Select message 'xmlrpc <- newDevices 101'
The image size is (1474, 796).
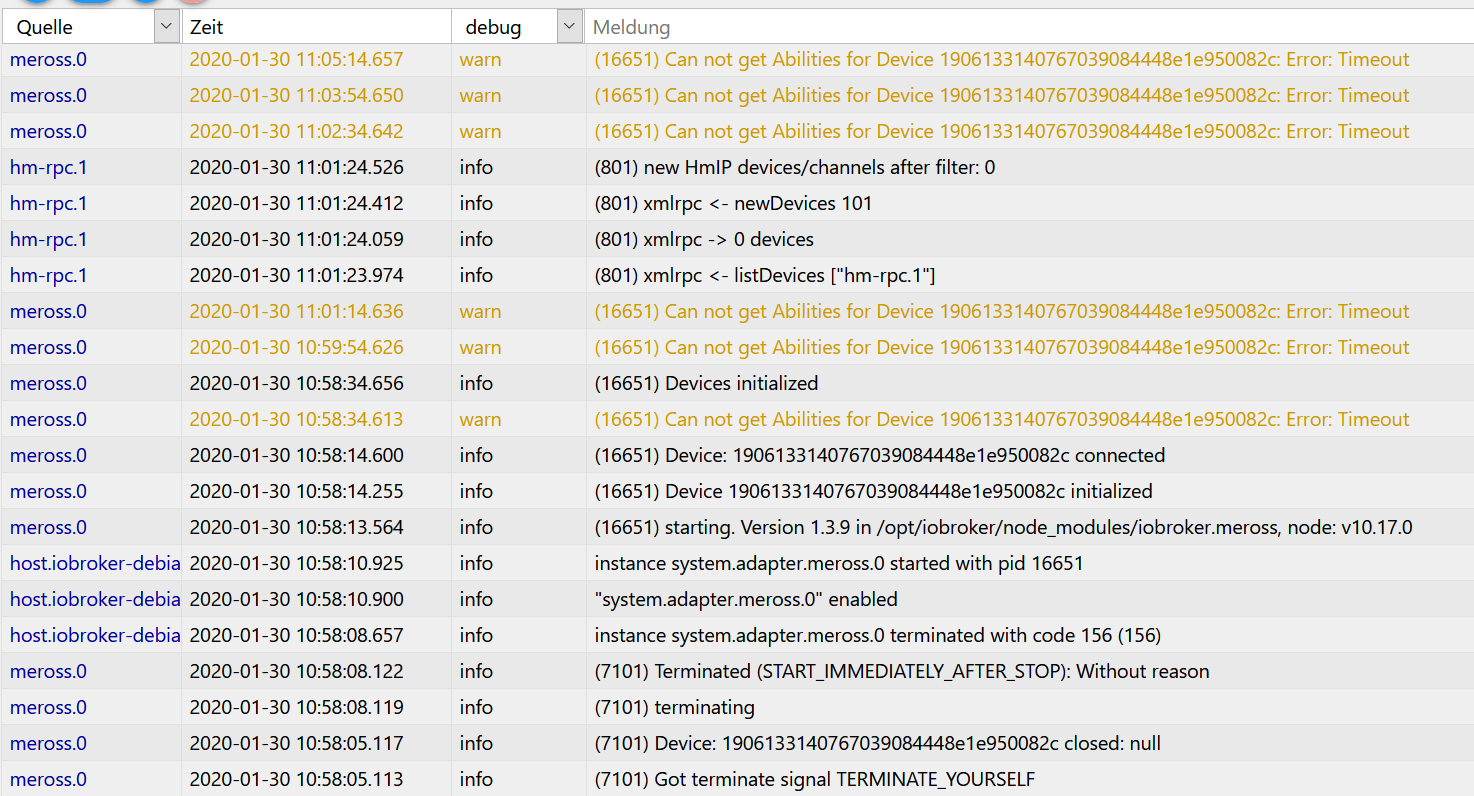[x=733, y=203]
